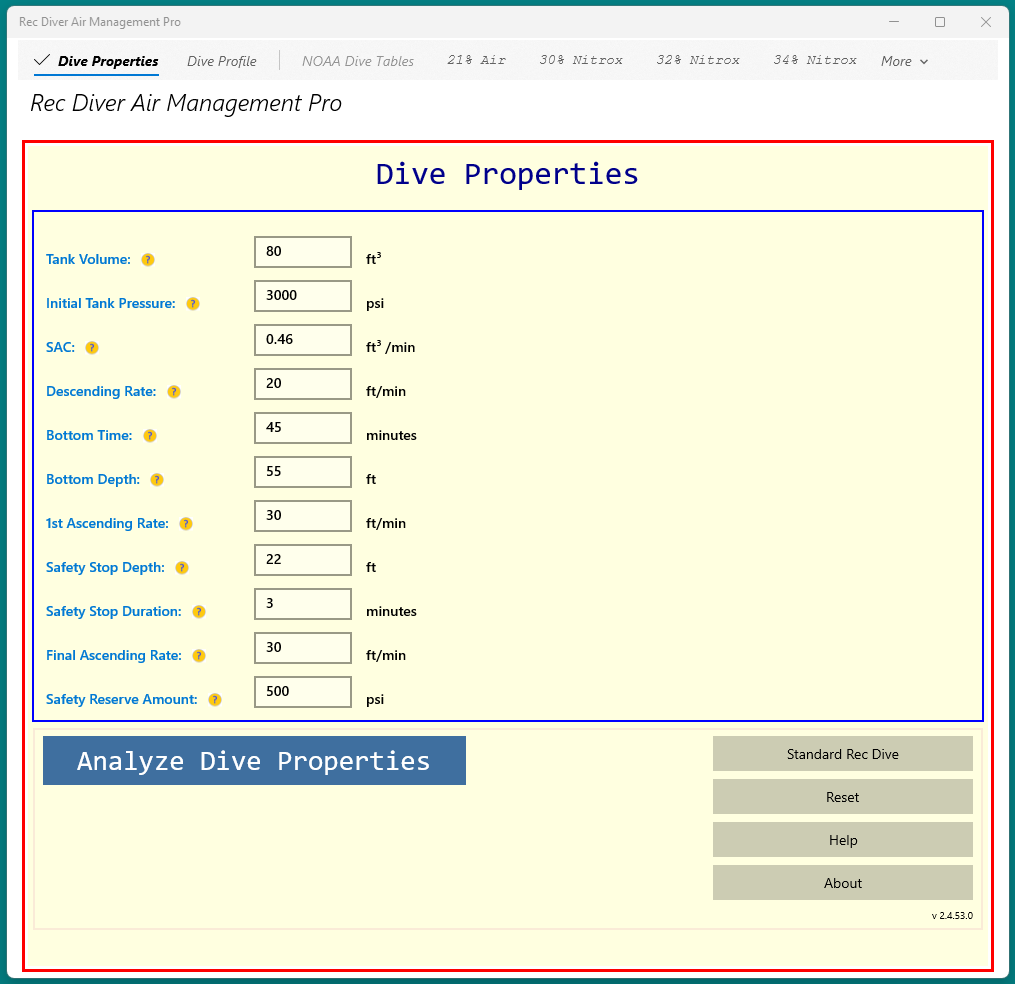
Task: Click the Reset button
Action: pyautogui.click(x=843, y=797)
